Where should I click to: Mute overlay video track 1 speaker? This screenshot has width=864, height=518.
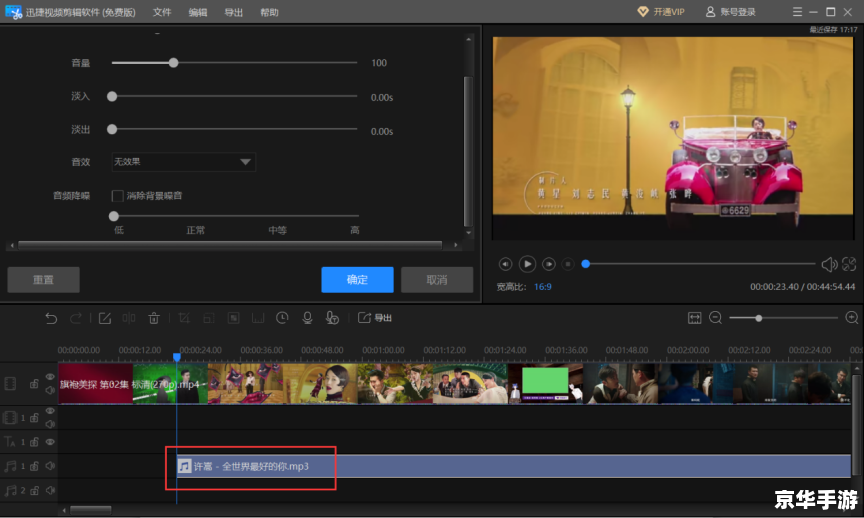pos(50,424)
